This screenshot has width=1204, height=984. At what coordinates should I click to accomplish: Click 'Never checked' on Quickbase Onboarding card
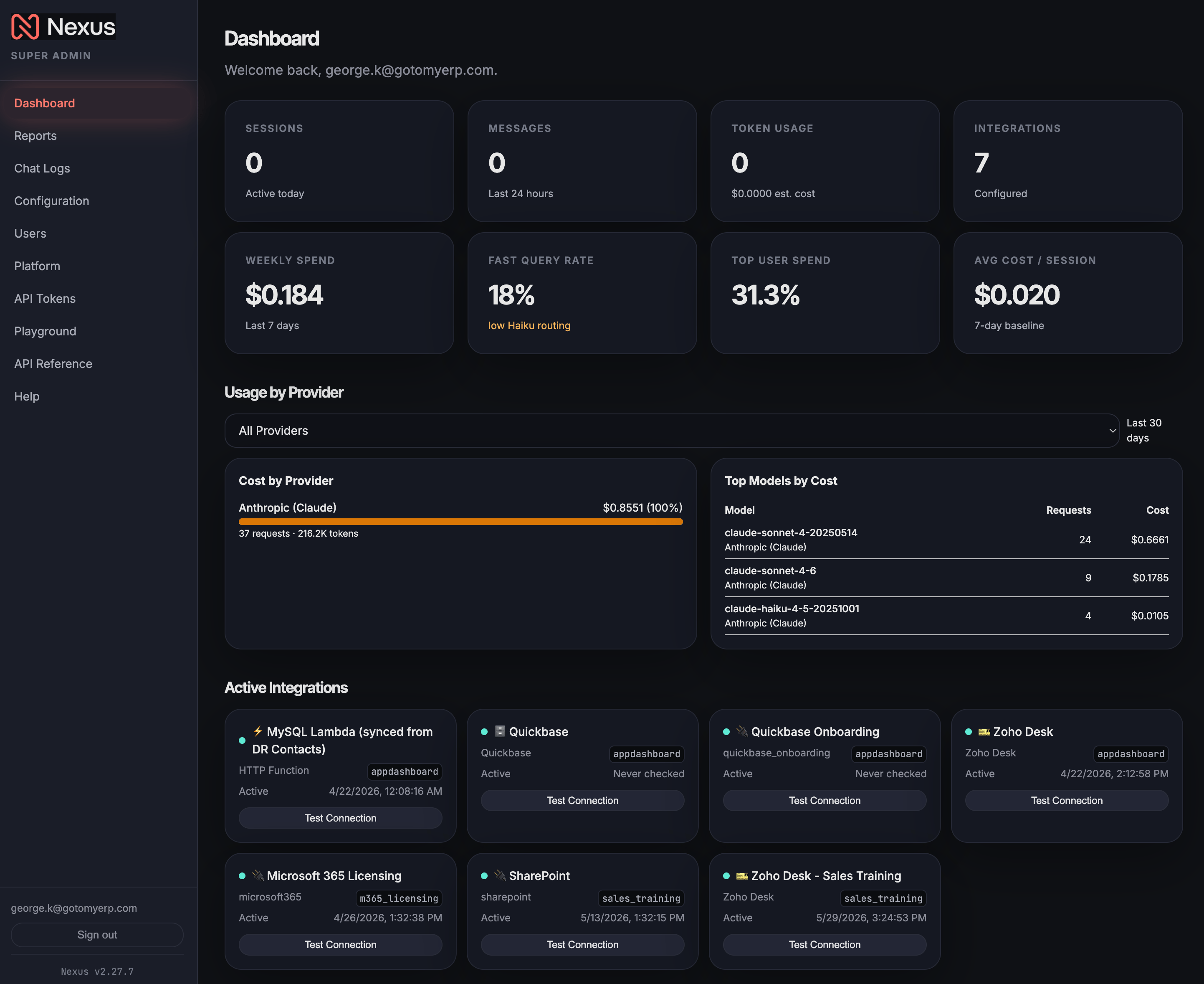click(x=890, y=774)
